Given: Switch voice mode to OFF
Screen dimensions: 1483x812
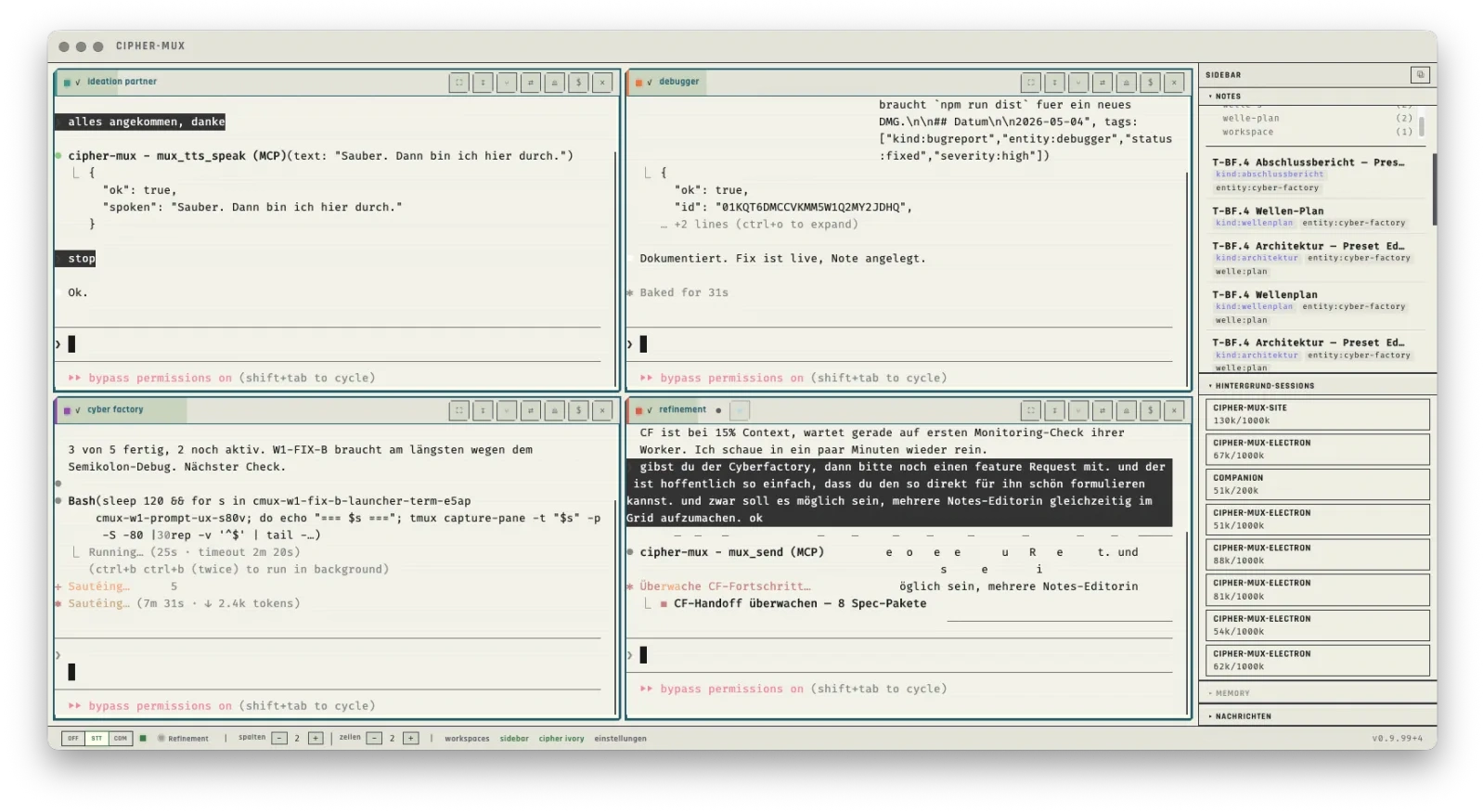Looking at the screenshot, I should [x=73, y=739].
